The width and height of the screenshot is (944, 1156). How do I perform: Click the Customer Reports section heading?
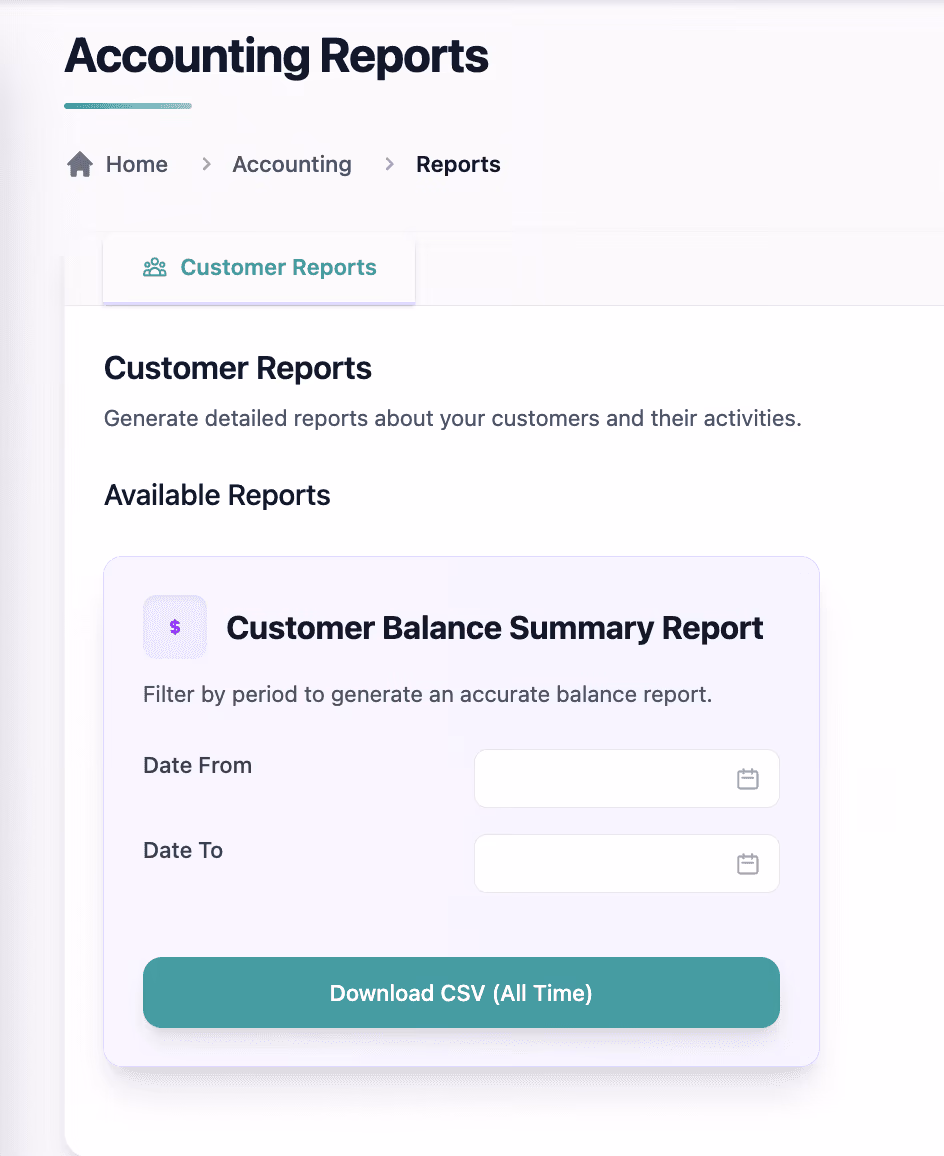237,369
